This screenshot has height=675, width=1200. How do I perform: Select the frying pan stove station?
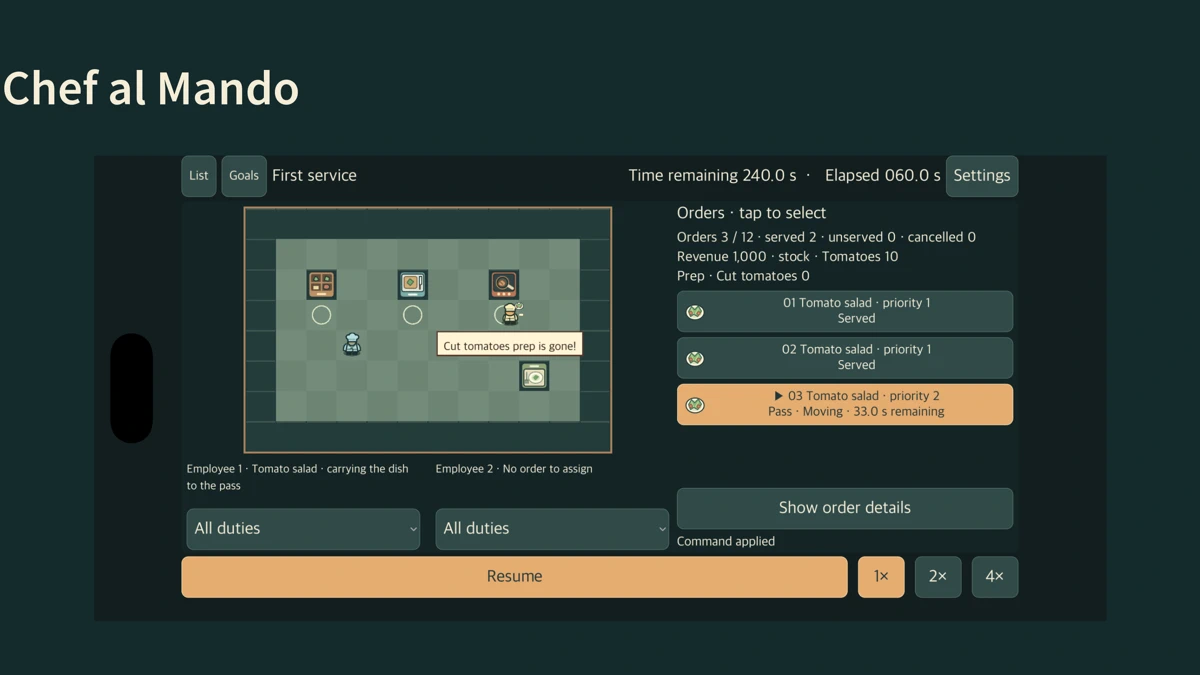(504, 285)
